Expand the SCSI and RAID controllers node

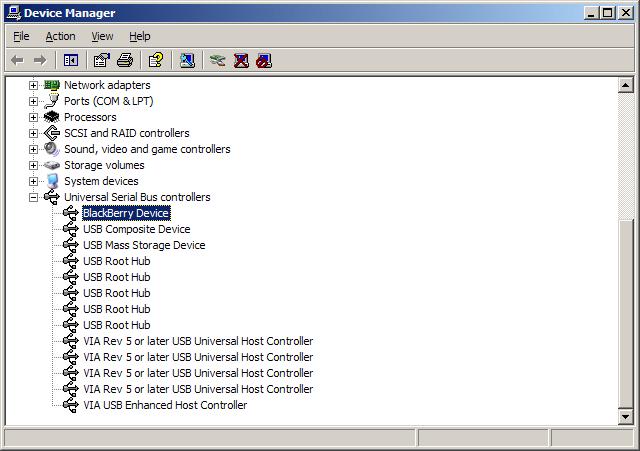[x=33, y=133]
